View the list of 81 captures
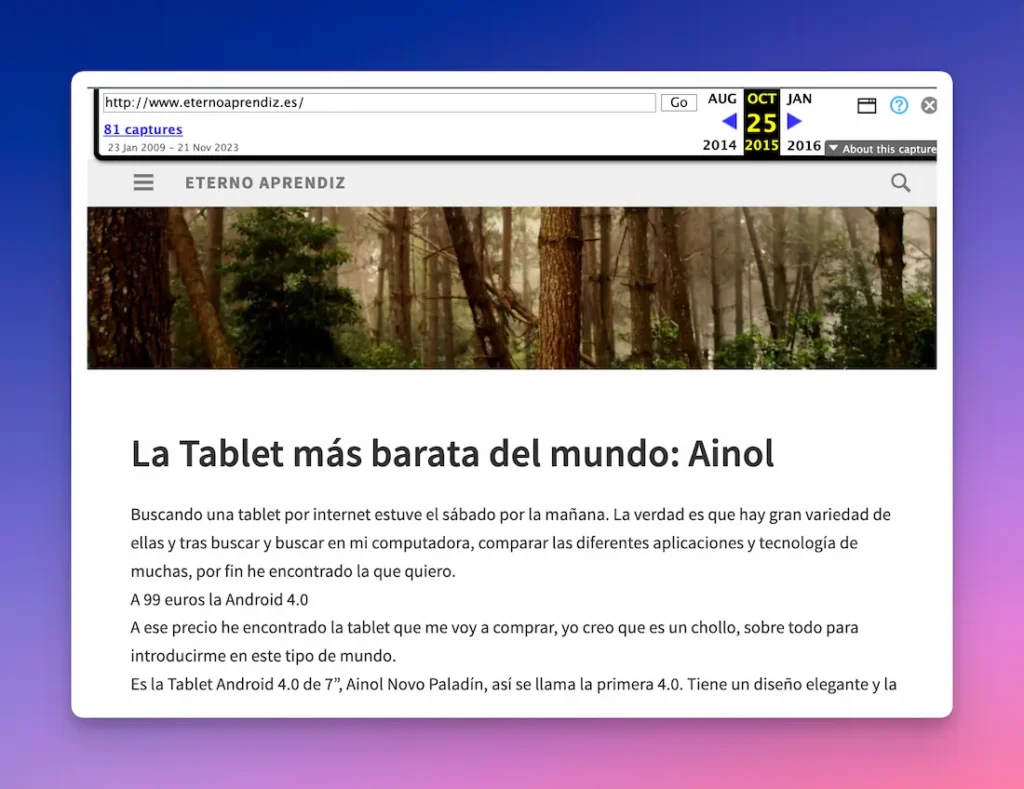Screen dimensions: 1024x789 [x=143, y=129]
